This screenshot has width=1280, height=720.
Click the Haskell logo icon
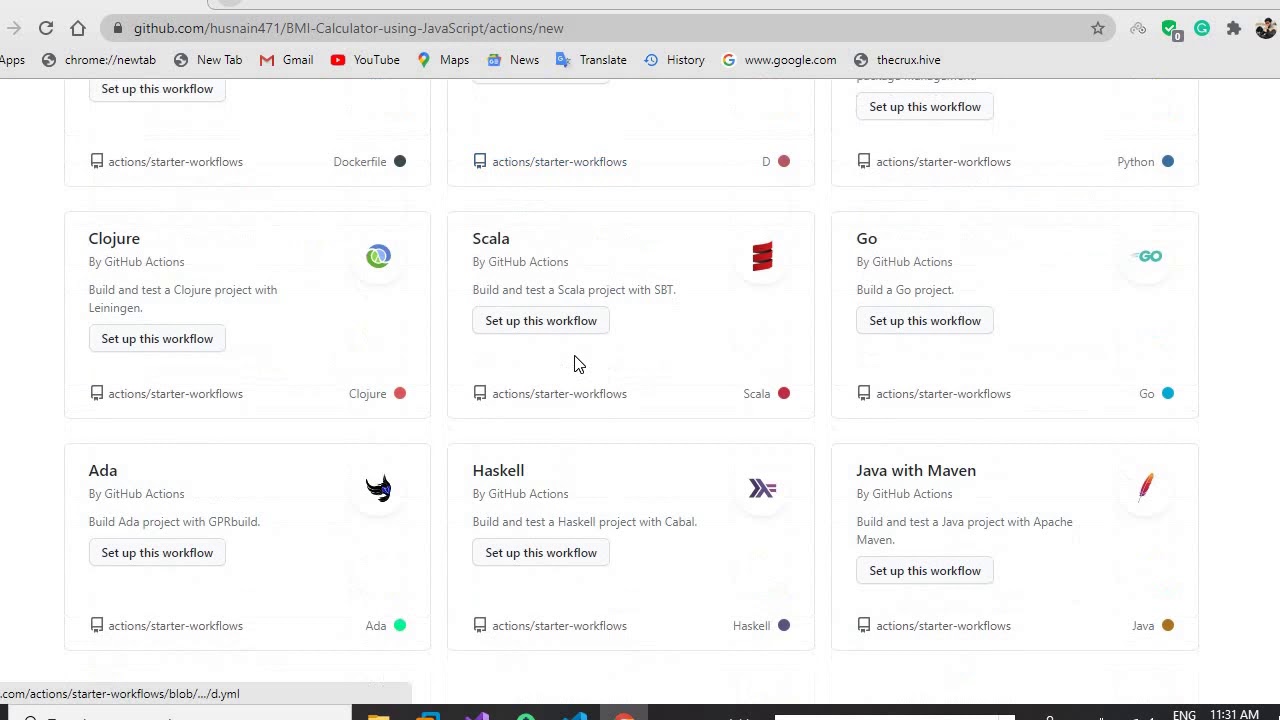(x=762, y=489)
